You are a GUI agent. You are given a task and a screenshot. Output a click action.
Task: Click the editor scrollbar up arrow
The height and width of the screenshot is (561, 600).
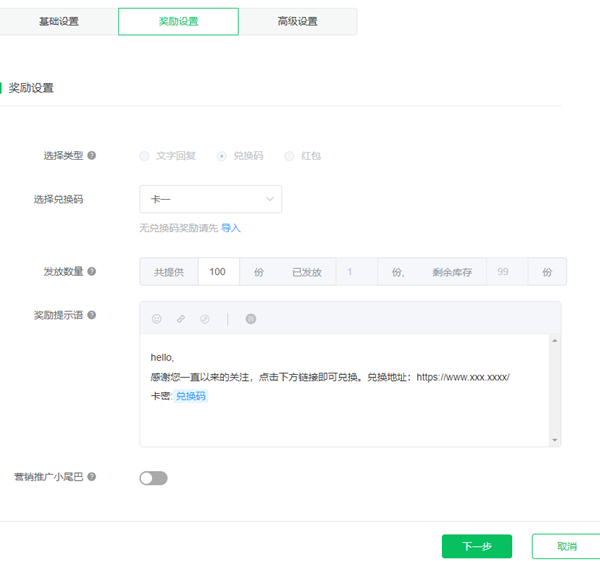tap(554, 341)
